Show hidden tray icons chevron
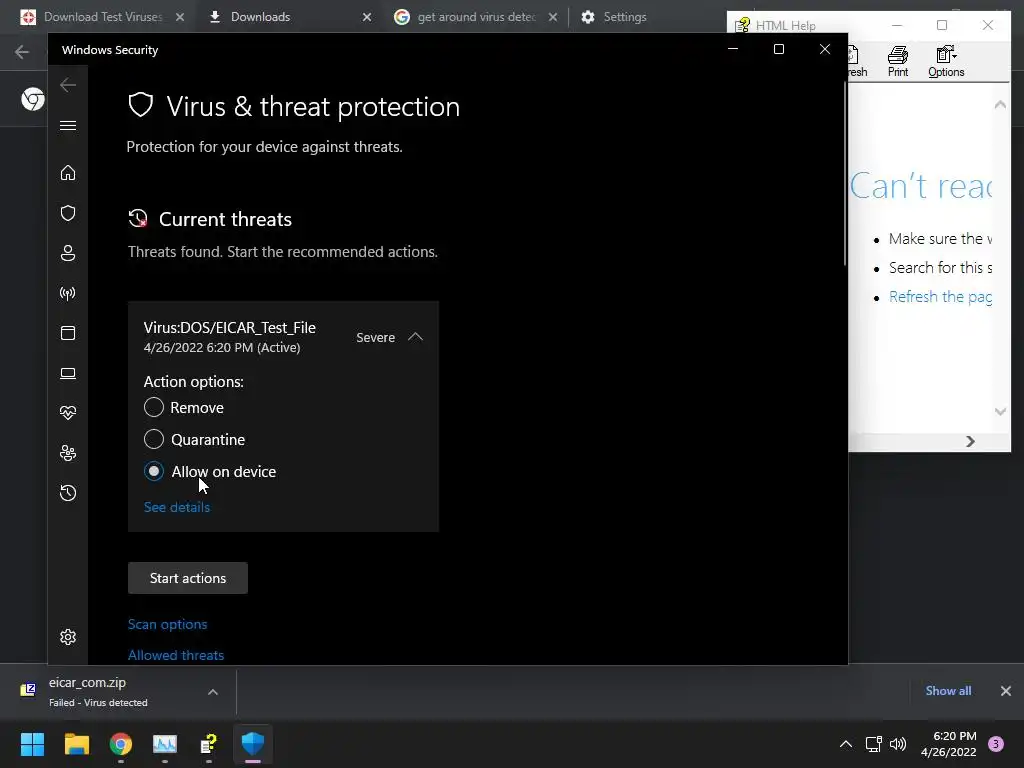The height and width of the screenshot is (768, 1024). click(x=846, y=744)
